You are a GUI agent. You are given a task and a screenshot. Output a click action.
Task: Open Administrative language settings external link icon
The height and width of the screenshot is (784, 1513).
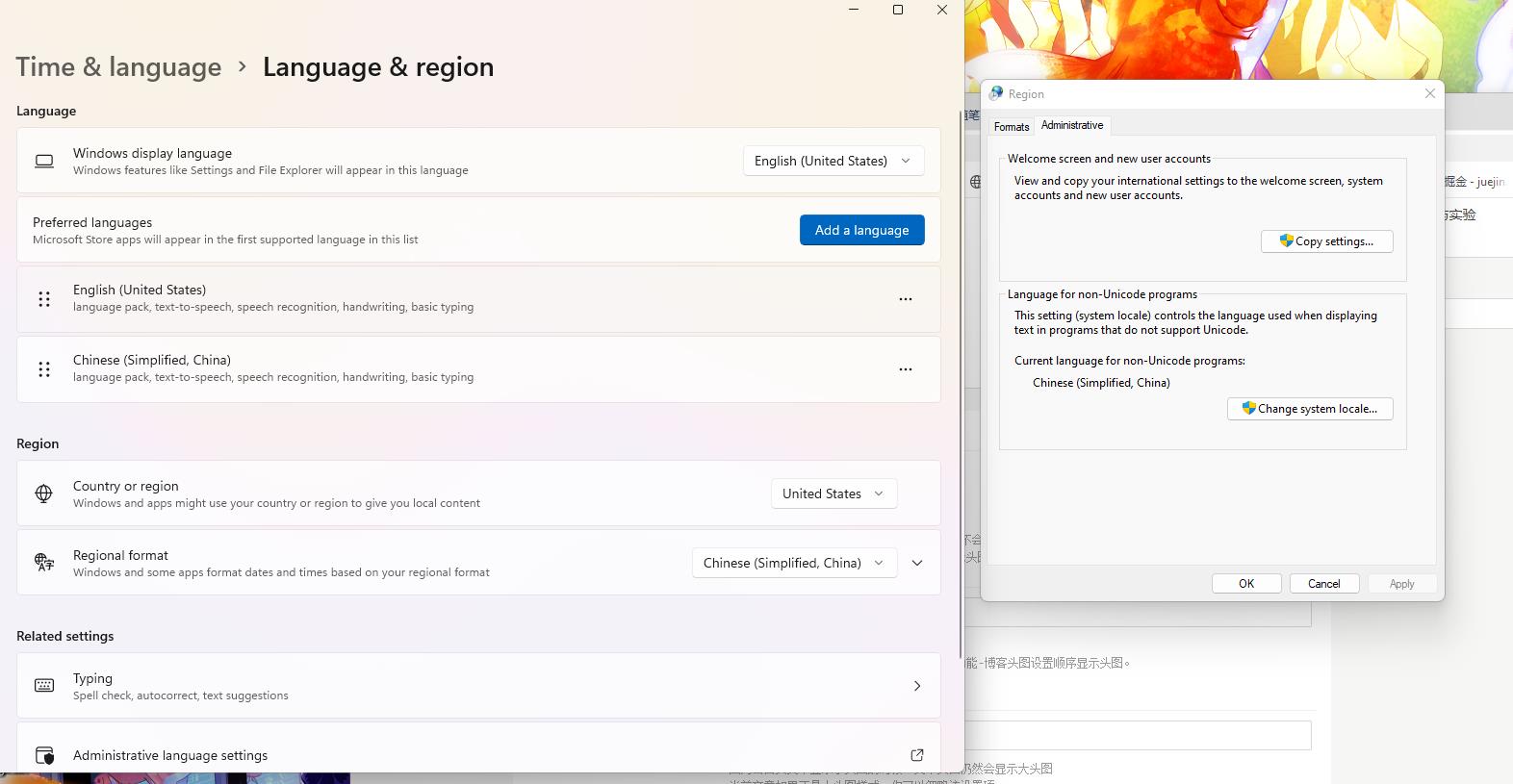click(917, 755)
